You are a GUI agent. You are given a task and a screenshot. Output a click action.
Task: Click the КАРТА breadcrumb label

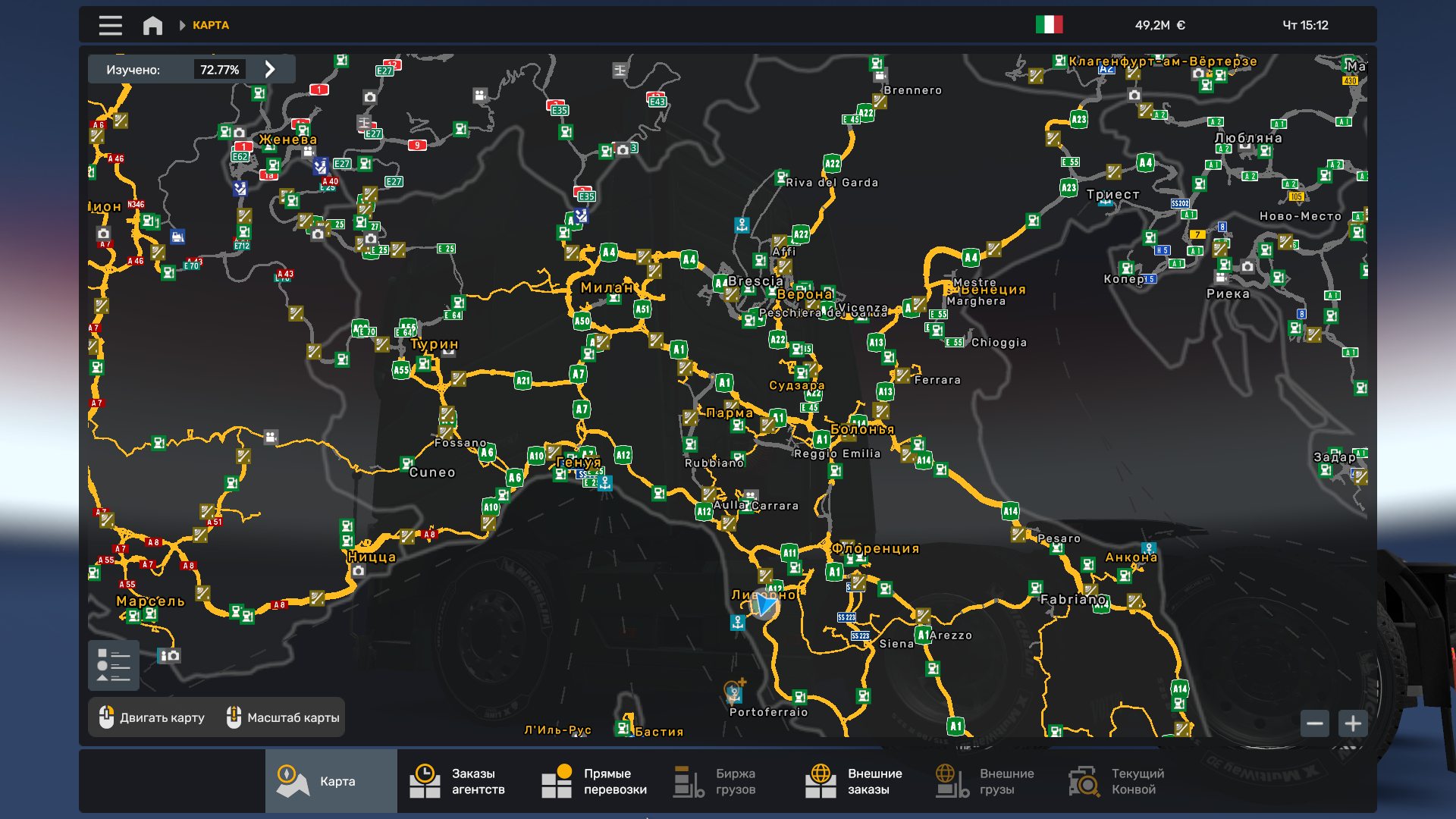pyautogui.click(x=211, y=25)
